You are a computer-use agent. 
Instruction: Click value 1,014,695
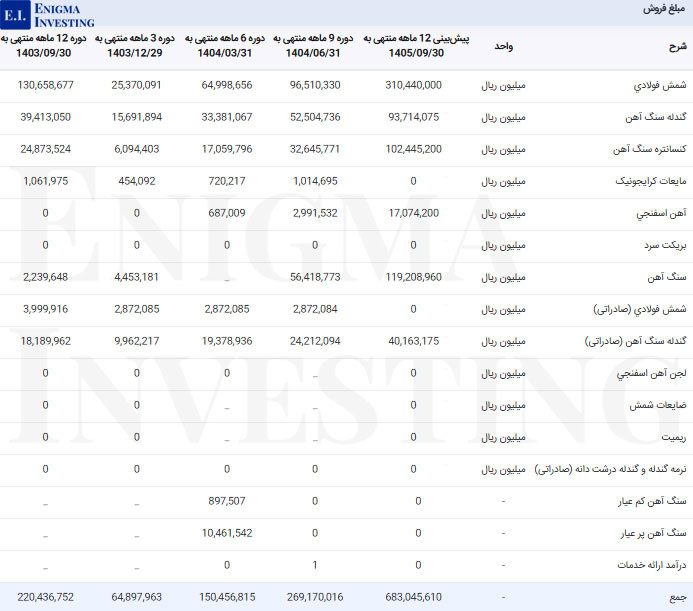(315, 181)
